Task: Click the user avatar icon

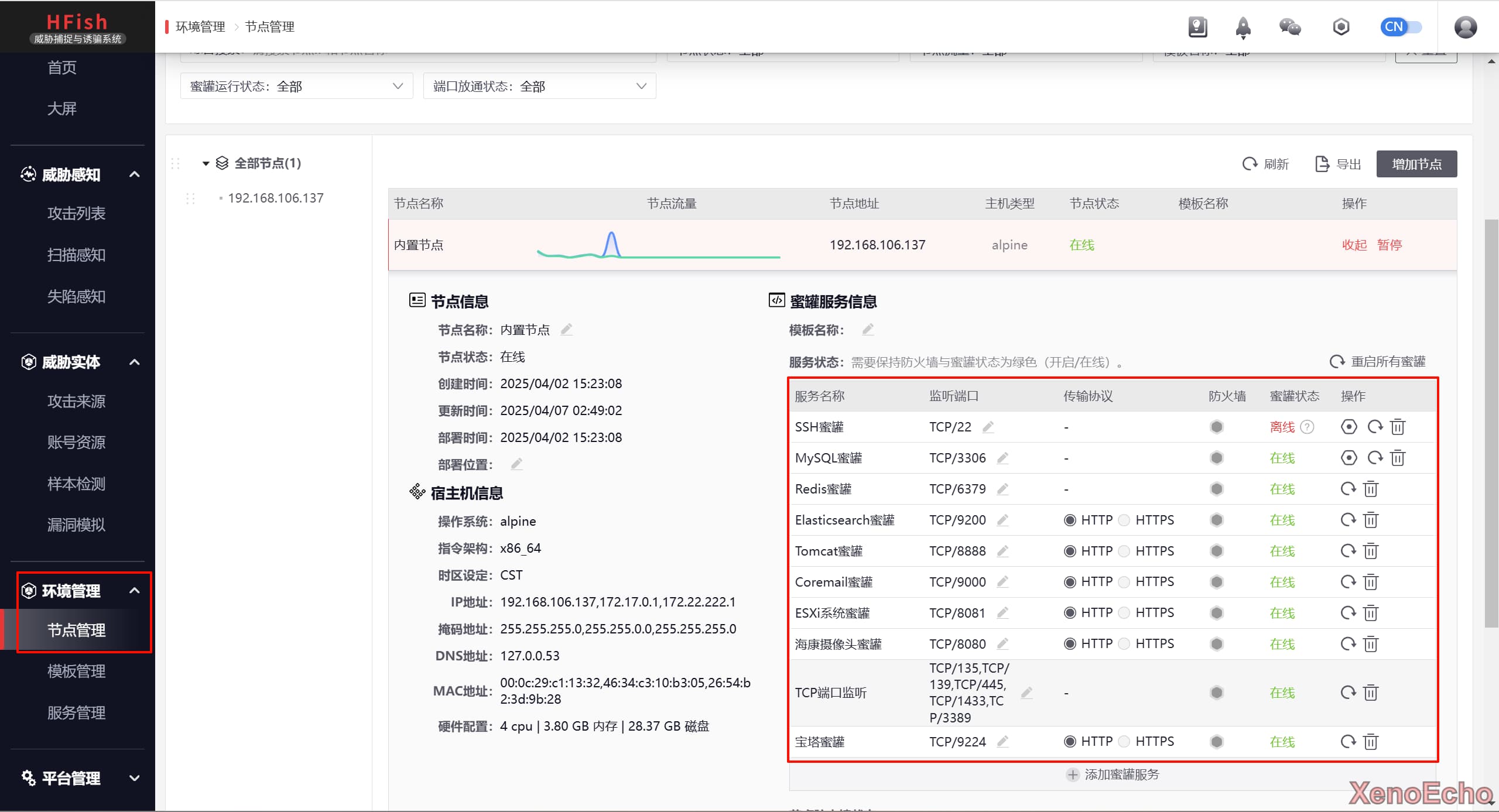Action: 1465,27
